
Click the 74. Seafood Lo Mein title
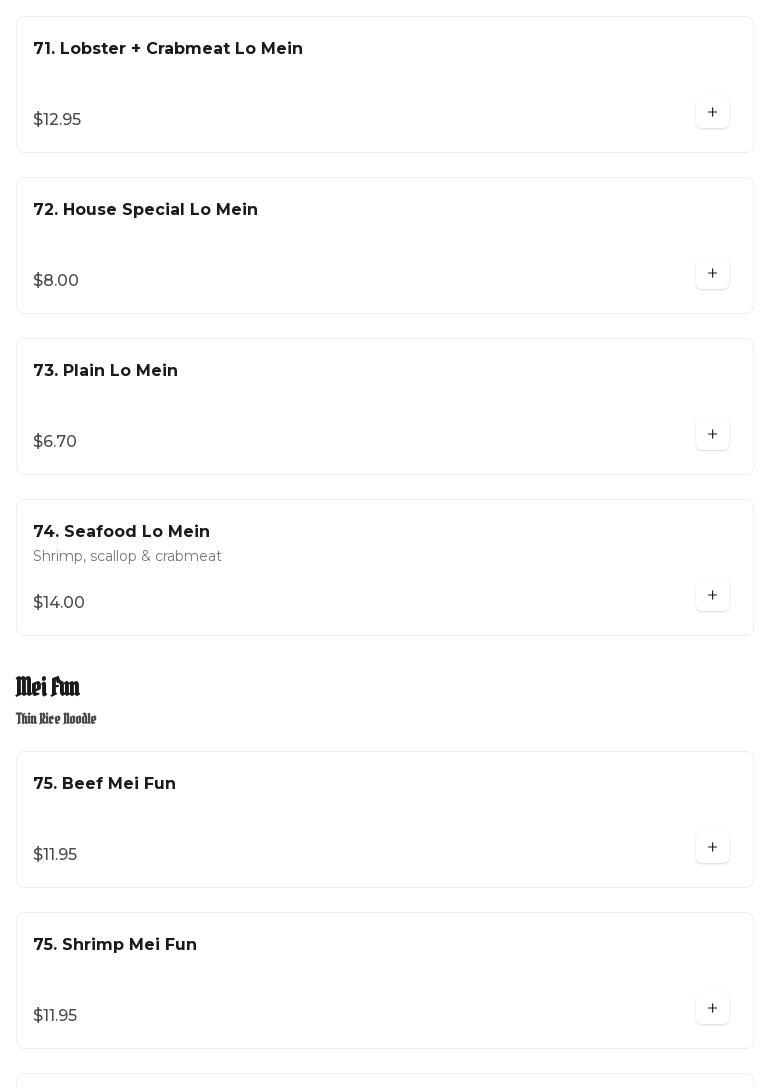(x=122, y=532)
